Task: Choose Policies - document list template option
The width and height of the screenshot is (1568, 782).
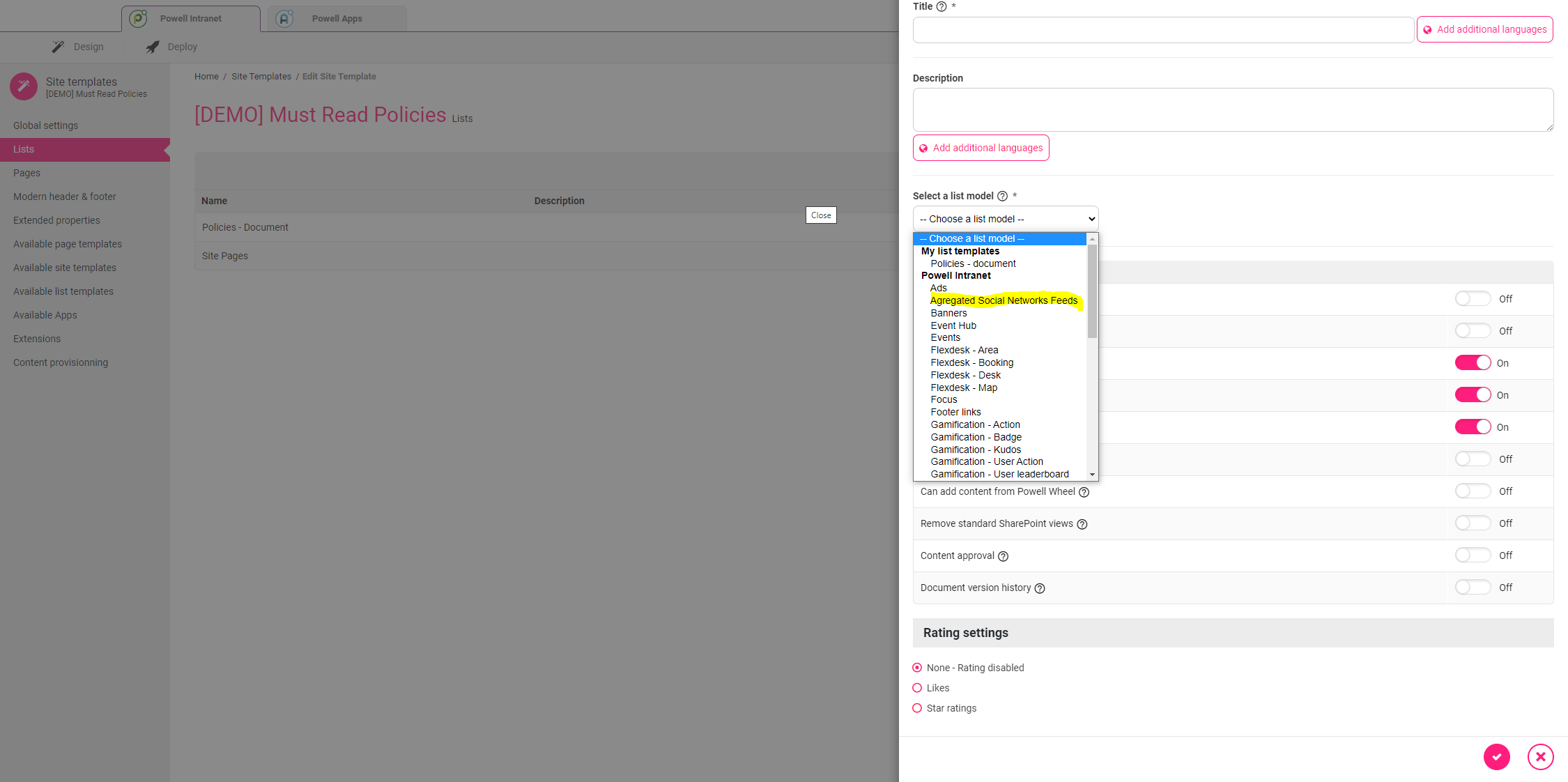Action: (973, 263)
